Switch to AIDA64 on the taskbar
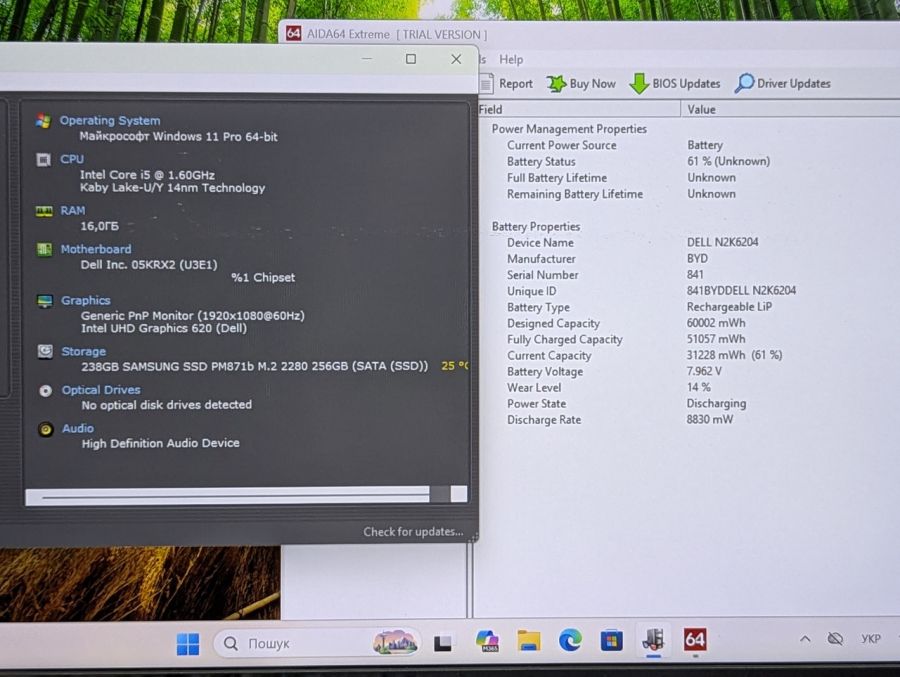 [695, 639]
